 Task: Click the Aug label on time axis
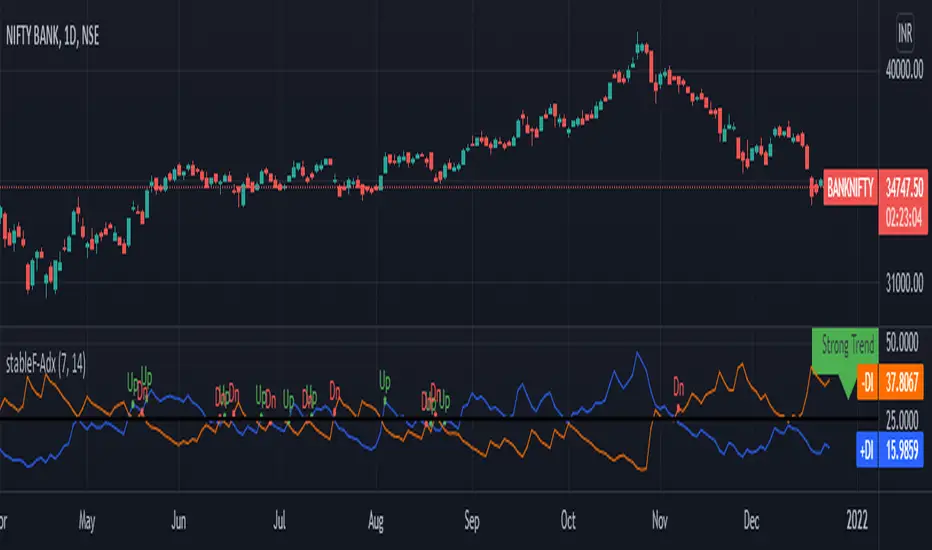point(376,521)
